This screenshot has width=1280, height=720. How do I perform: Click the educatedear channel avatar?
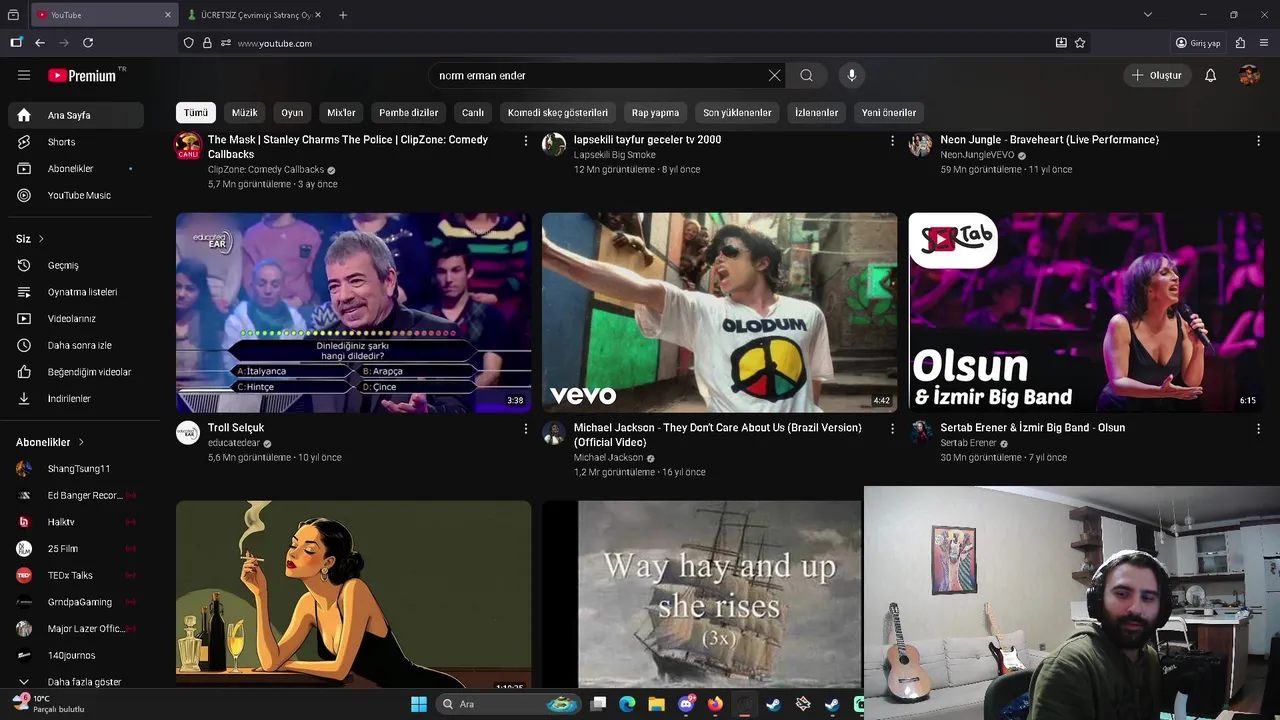pos(188,433)
